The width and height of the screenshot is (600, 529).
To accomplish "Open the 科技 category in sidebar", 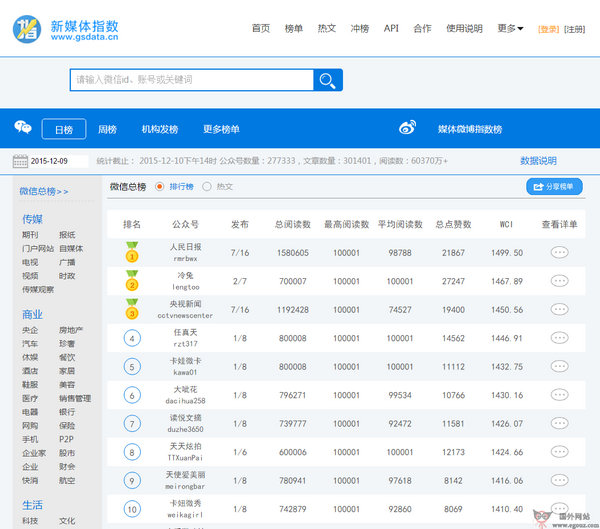I will (x=30, y=521).
